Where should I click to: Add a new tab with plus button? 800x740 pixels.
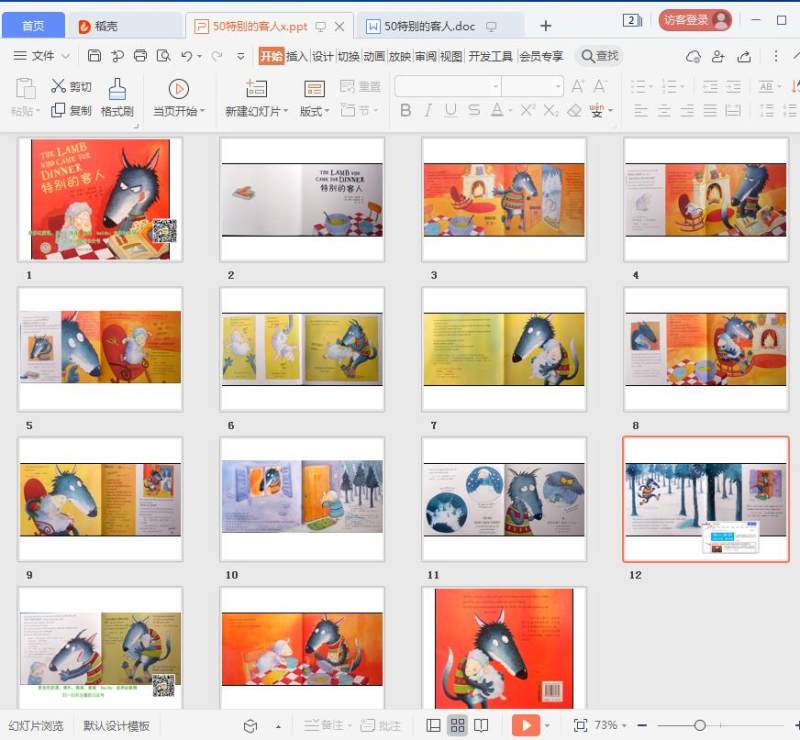545,26
